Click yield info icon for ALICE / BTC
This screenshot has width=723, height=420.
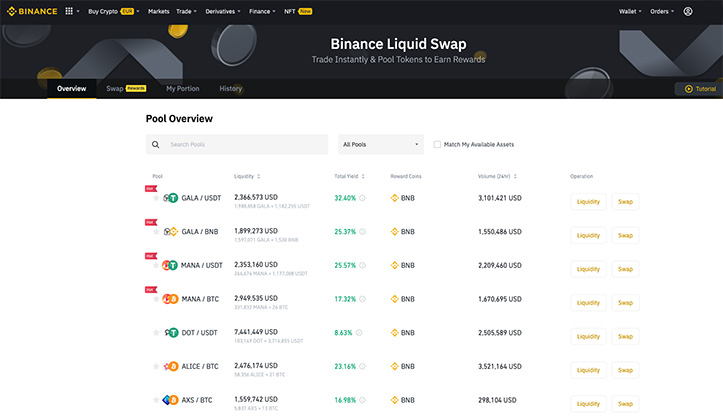point(362,366)
